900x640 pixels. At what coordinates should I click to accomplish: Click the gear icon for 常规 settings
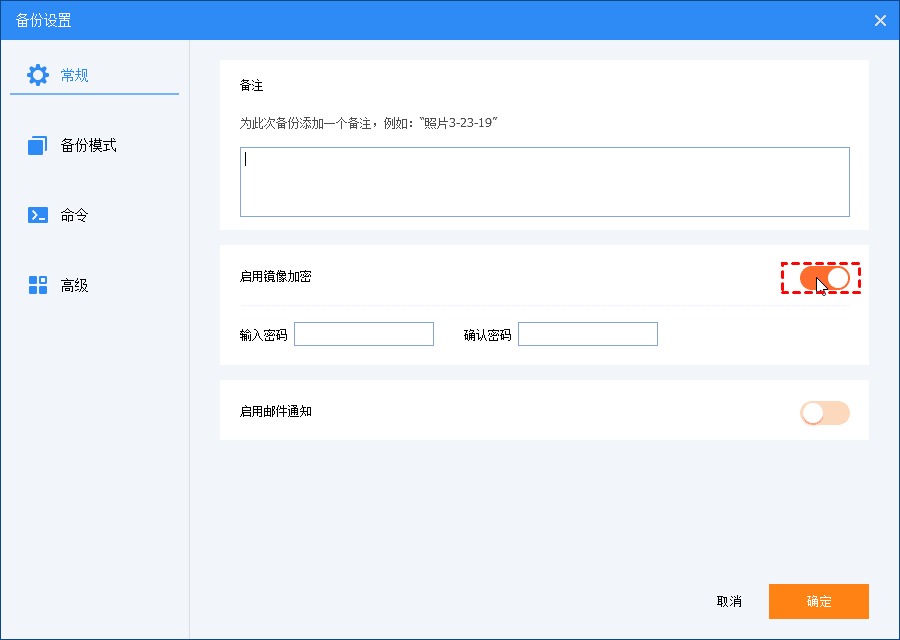pos(38,75)
